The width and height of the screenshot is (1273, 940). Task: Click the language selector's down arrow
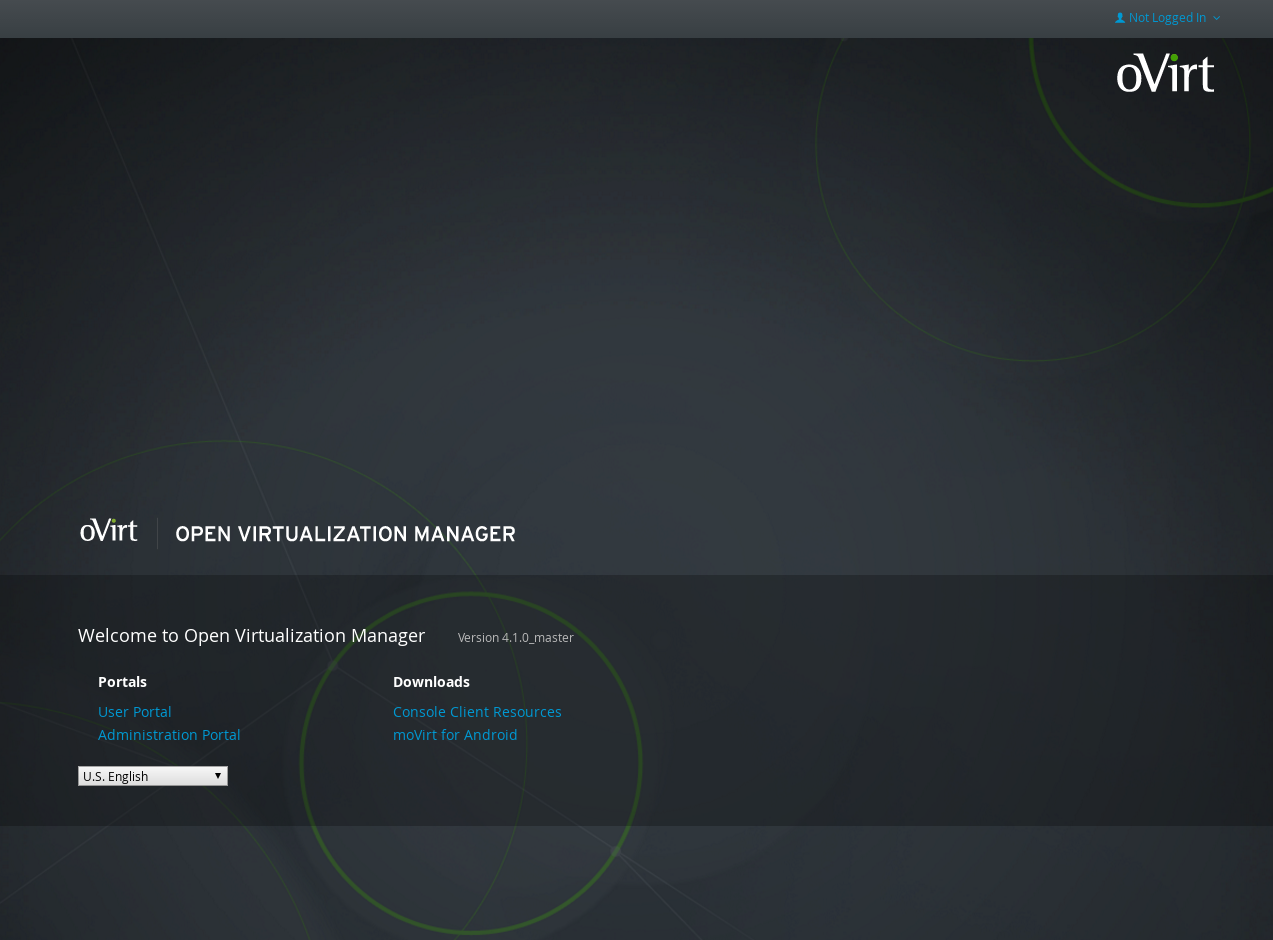218,776
